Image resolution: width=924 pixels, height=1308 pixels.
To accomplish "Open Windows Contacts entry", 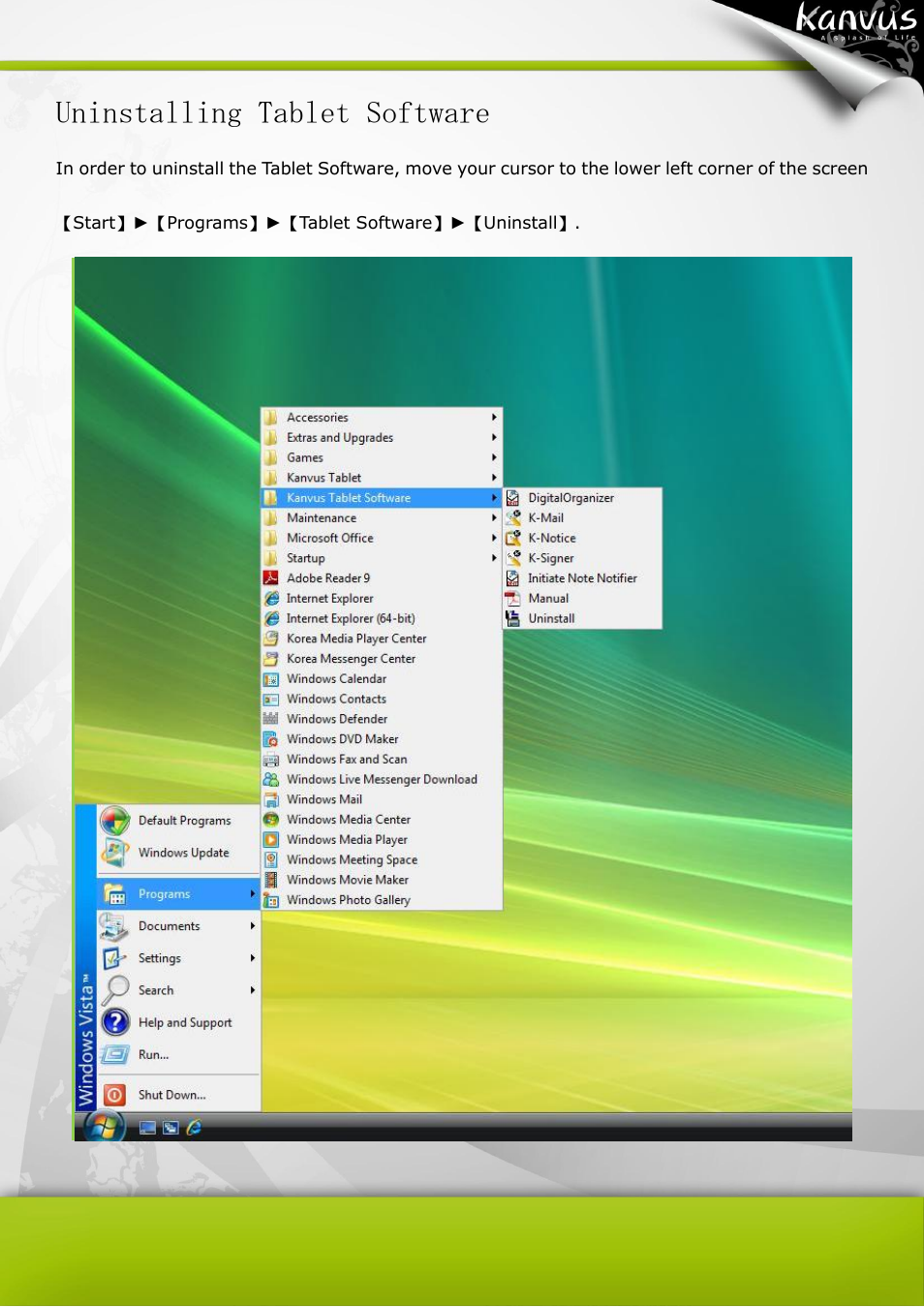I will pos(382,700).
